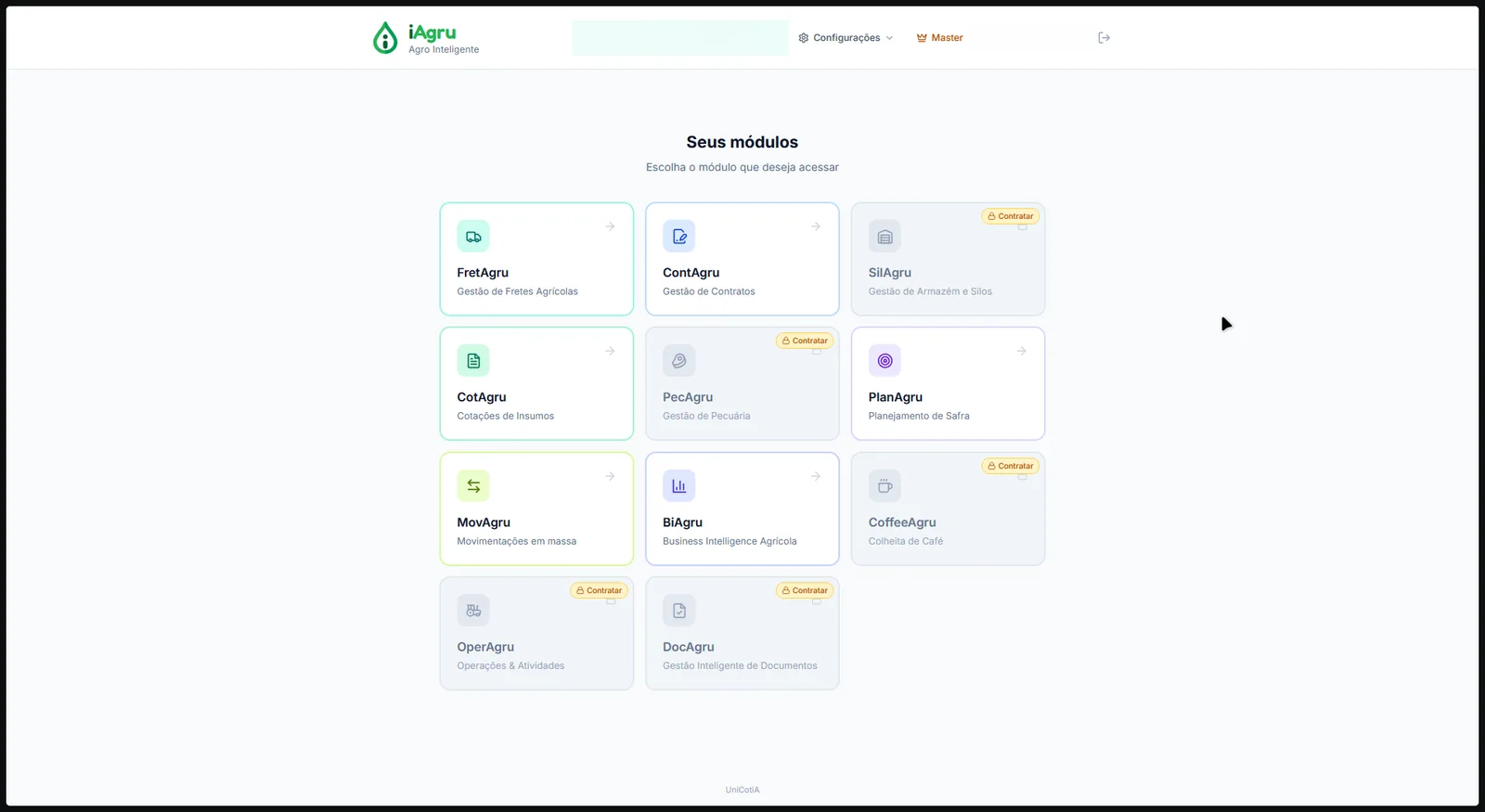
Task: Open the Configurações dropdown
Action: pyautogui.click(x=846, y=38)
